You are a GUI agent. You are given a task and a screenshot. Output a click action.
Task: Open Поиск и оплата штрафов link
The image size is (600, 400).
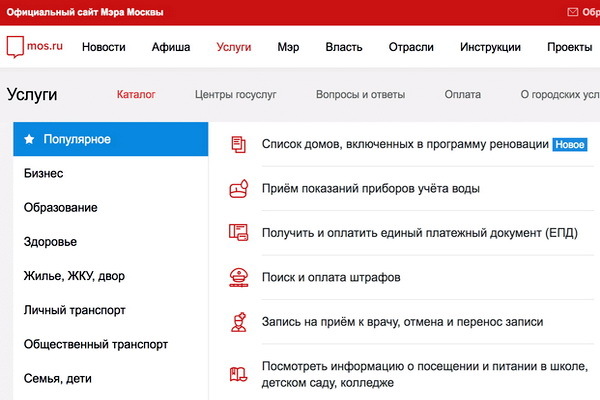[331, 277]
